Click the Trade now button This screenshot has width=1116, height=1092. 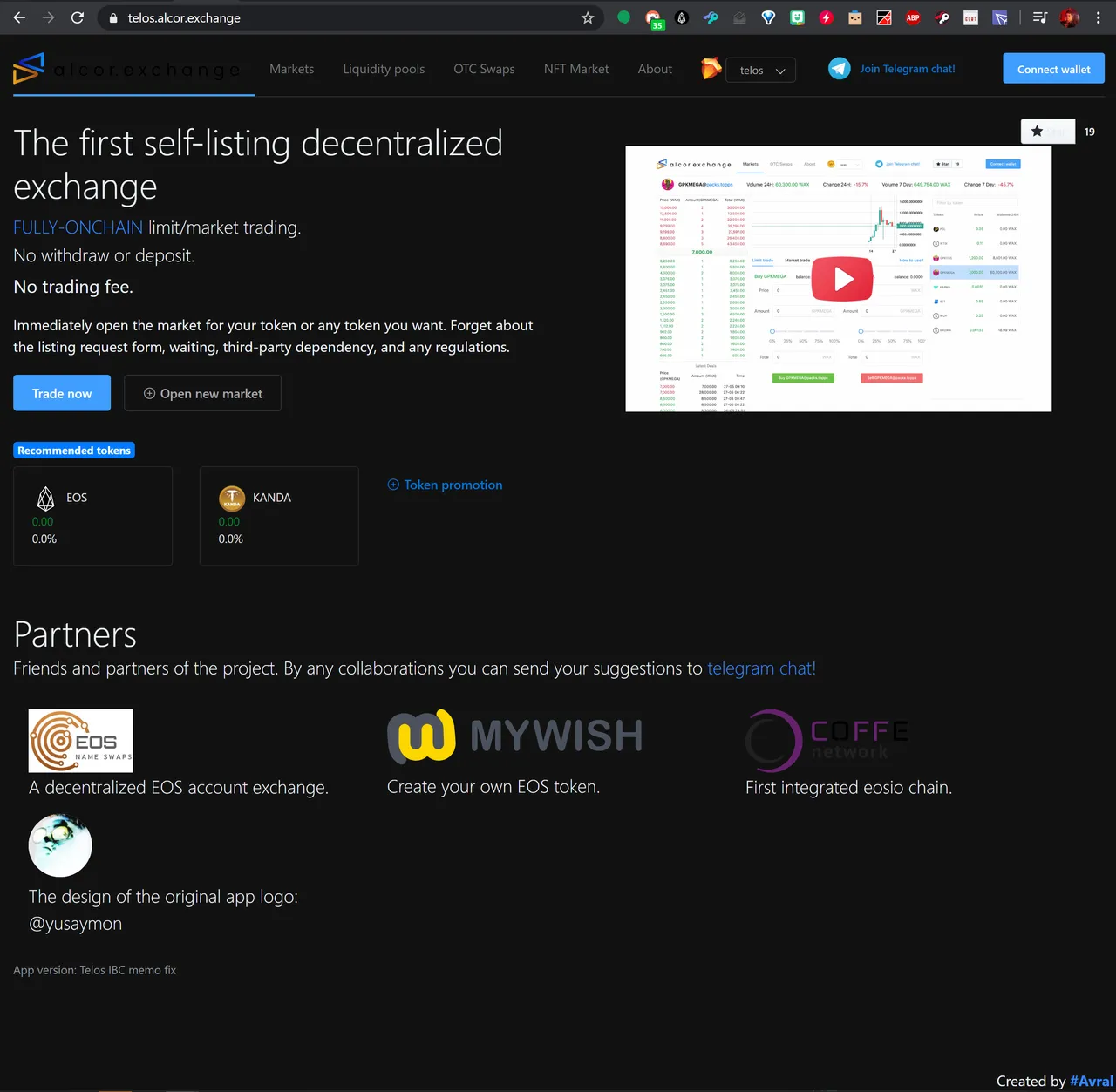pos(62,393)
